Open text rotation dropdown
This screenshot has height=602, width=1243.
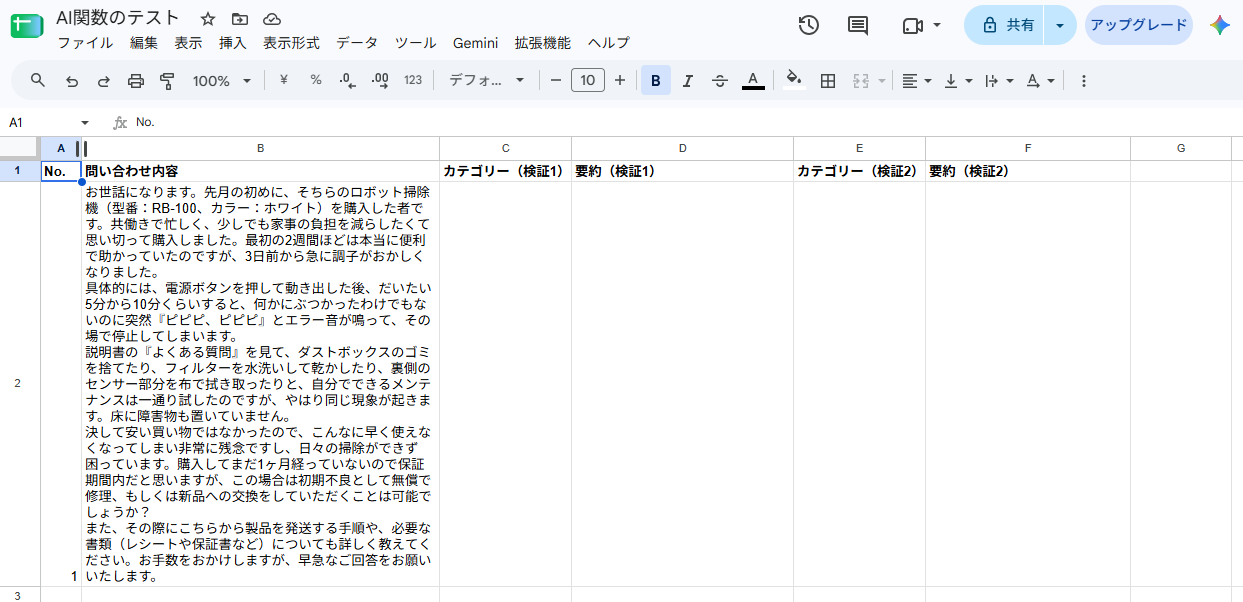[x=1041, y=80]
